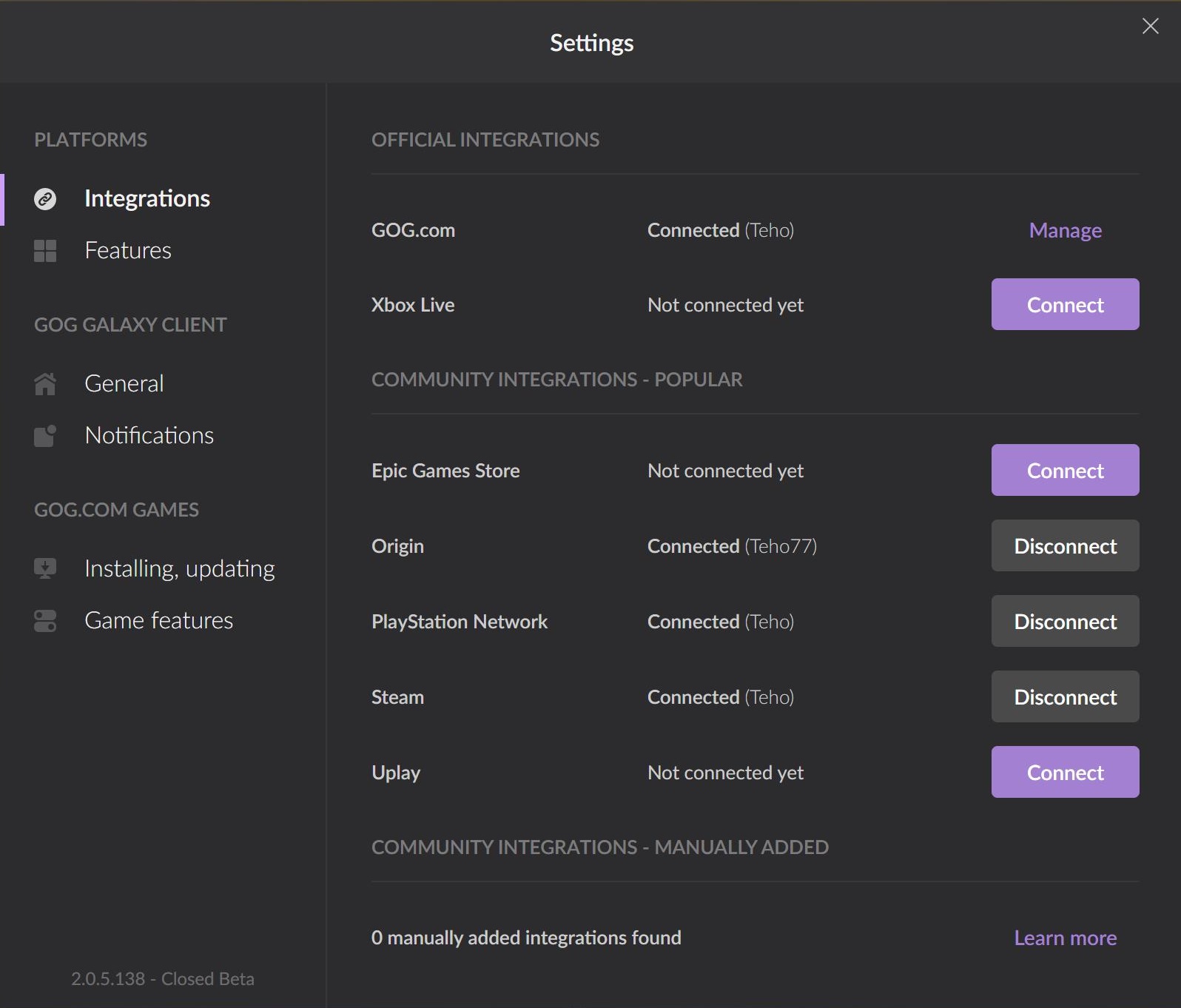Click 'COMMUNITY INTEGRATIONS - MANUALLY ADDED' heading

click(600, 847)
